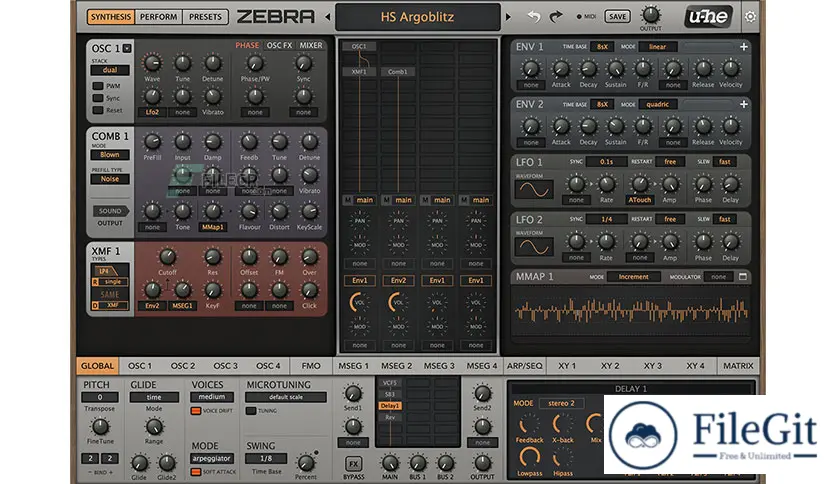The image size is (836, 484).
Task: Select Delay1 in effects grid
Action: (390, 406)
